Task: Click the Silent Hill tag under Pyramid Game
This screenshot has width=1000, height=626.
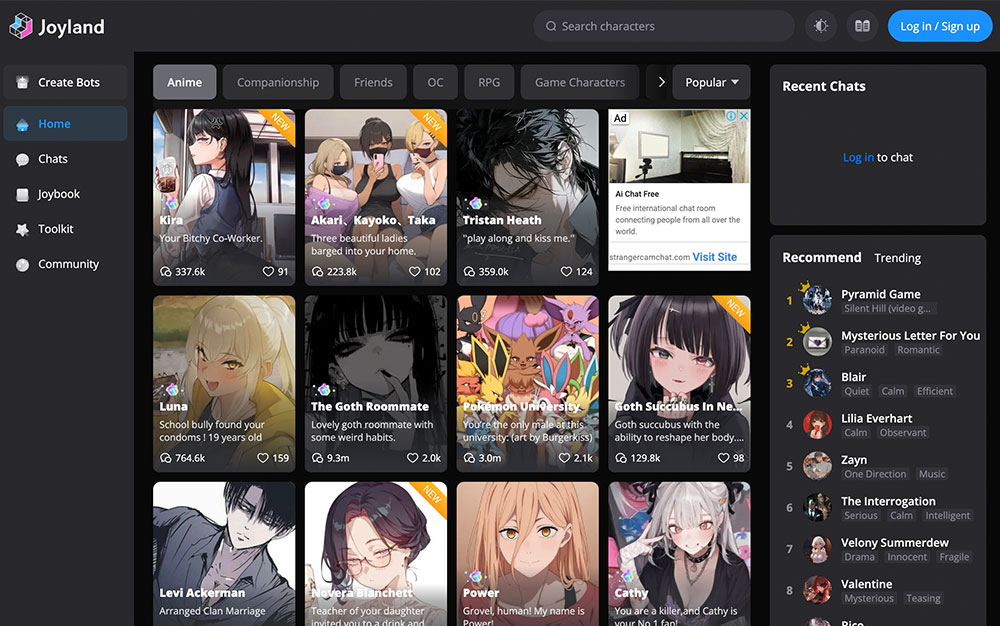Action: tap(887, 309)
